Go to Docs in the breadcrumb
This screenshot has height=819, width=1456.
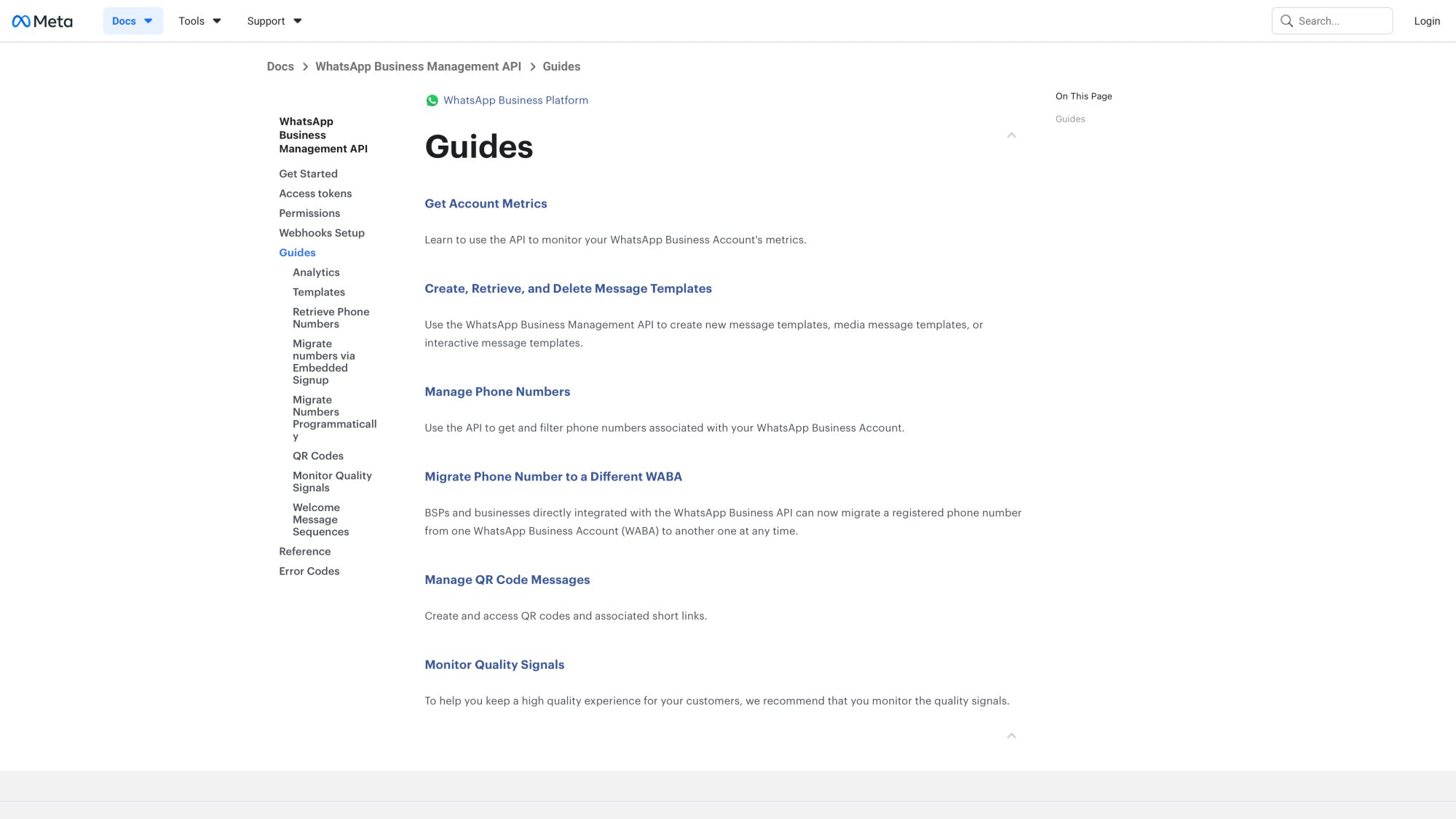click(x=280, y=66)
